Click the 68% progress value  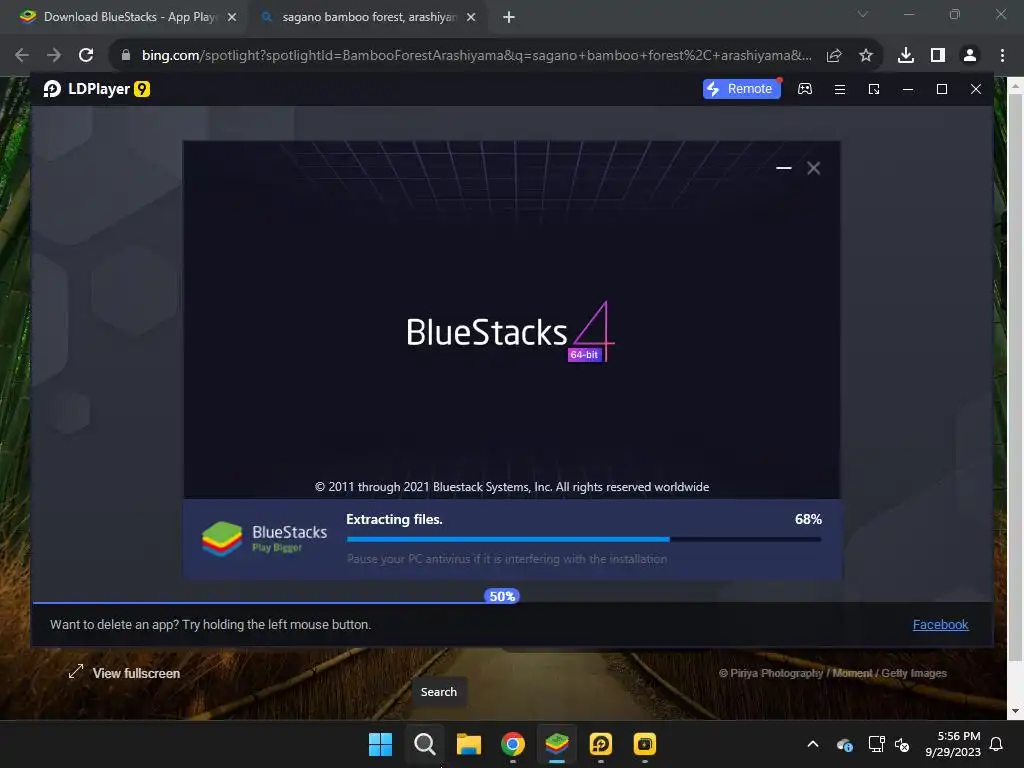pyautogui.click(x=808, y=519)
